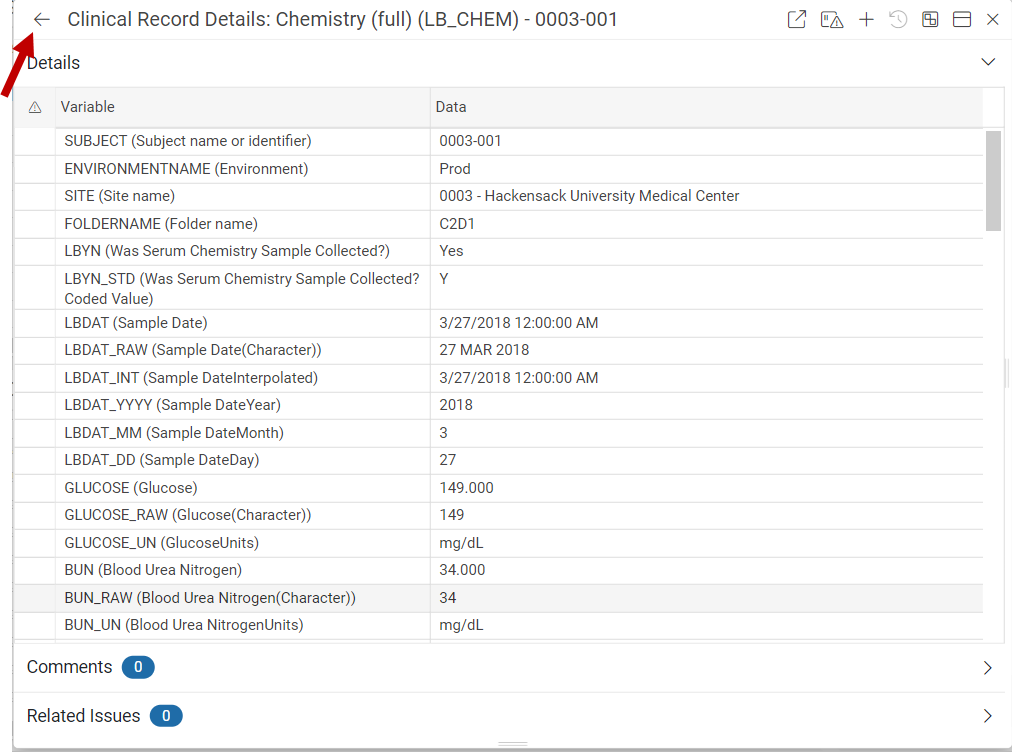Click the overlapping squares layout icon

[930, 19]
